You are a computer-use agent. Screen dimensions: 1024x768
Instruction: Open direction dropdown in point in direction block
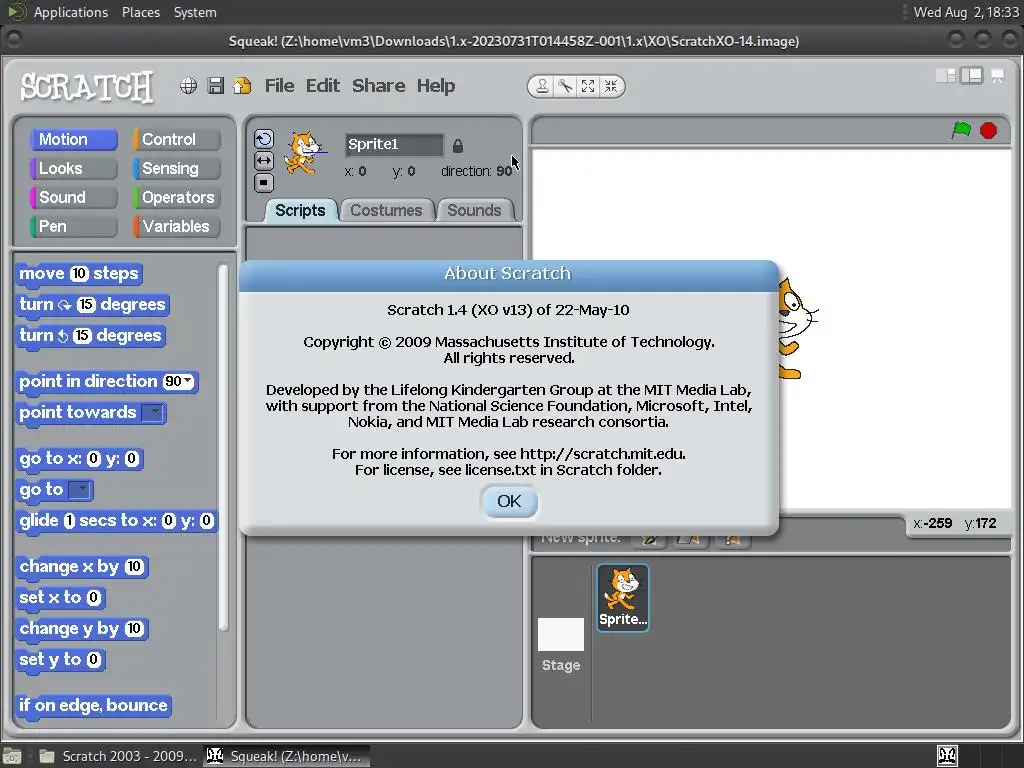click(189, 380)
